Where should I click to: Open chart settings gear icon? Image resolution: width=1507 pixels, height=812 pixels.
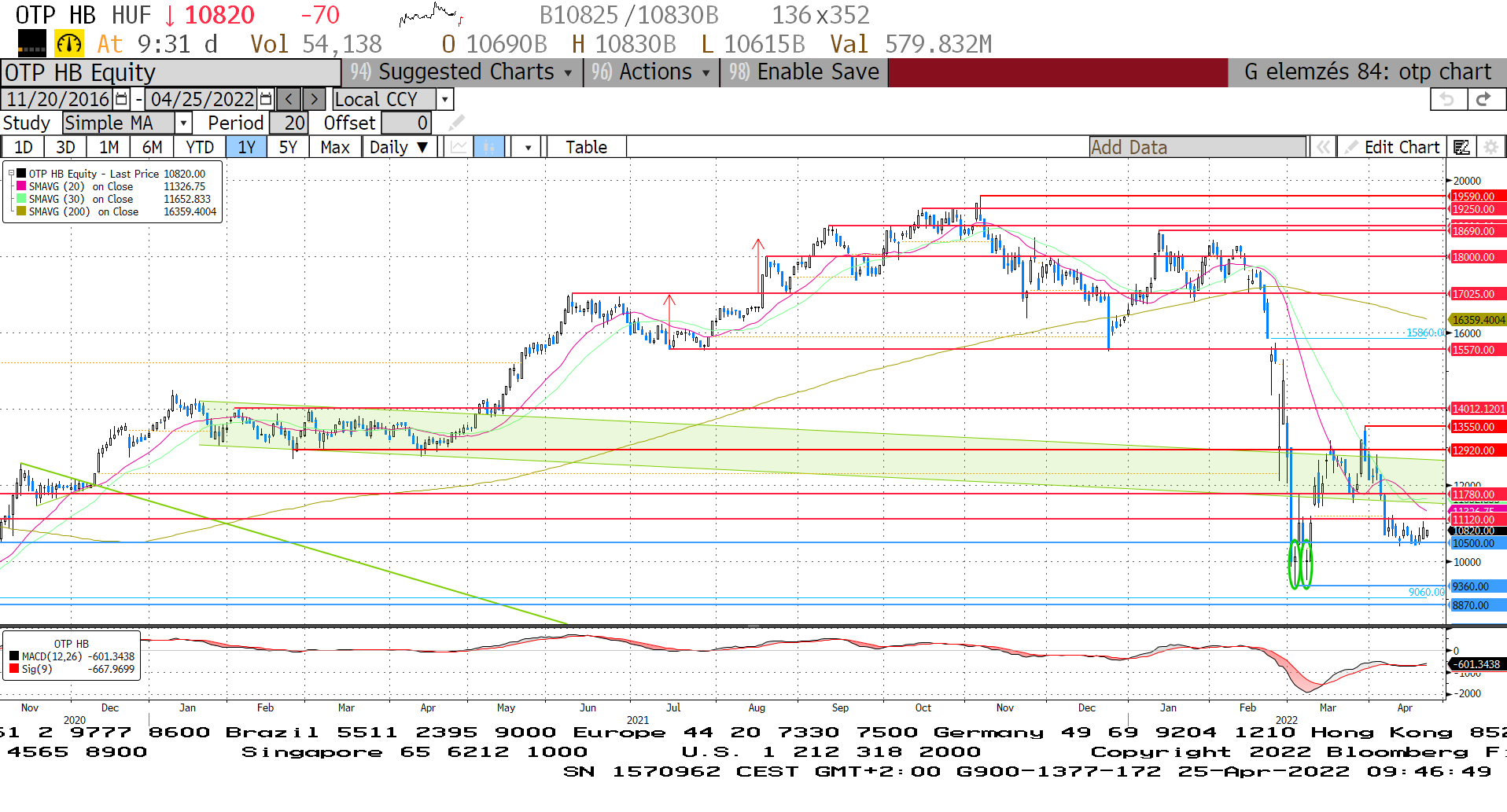coord(1490,147)
